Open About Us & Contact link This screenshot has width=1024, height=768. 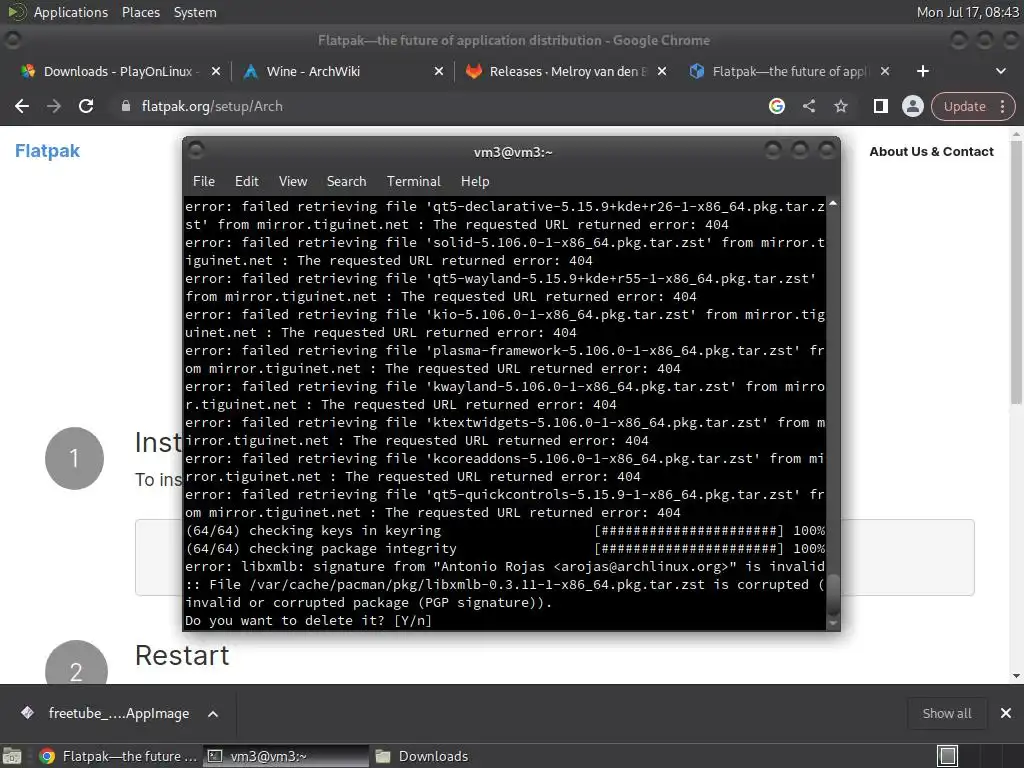click(931, 152)
